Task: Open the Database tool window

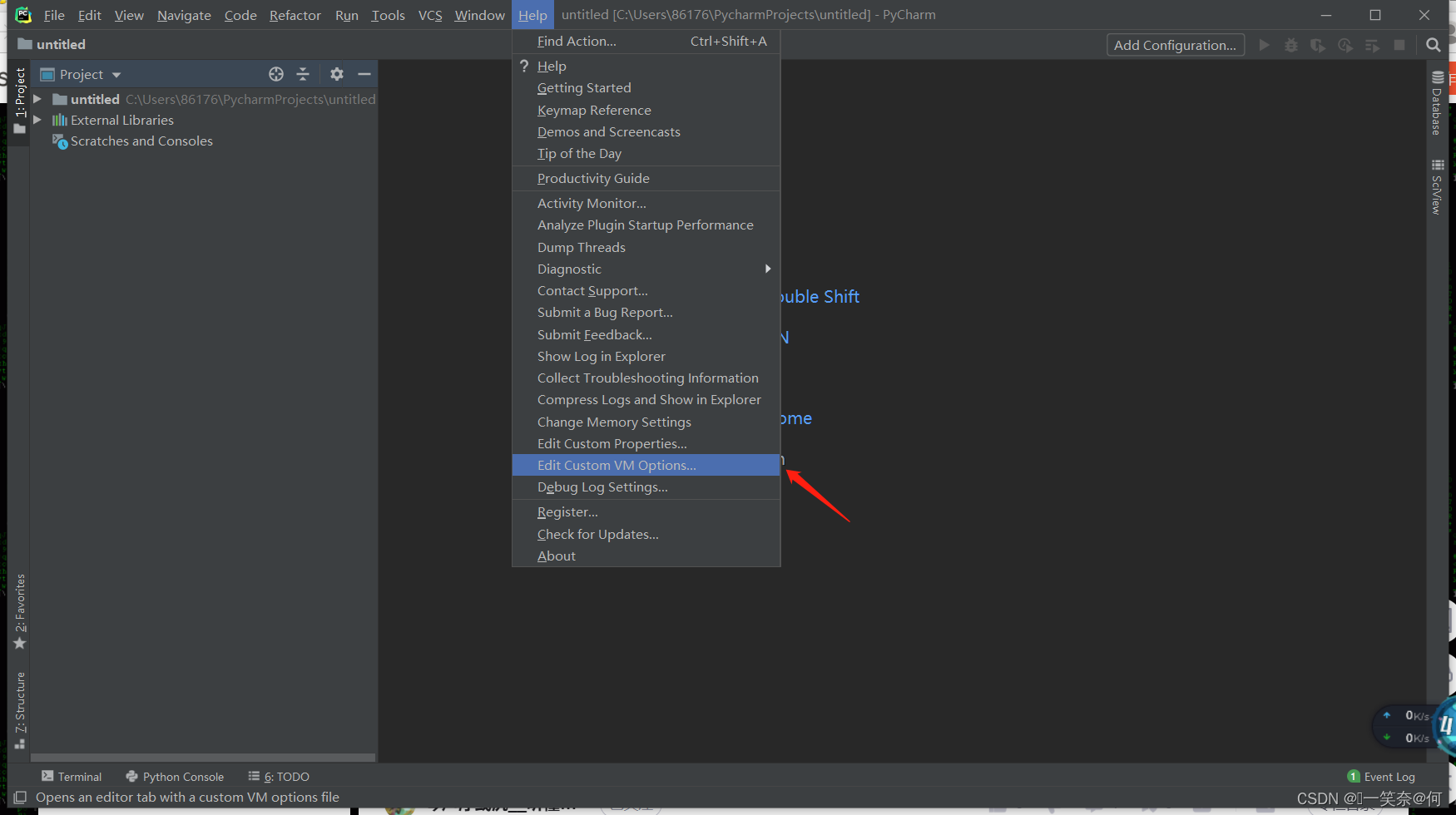Action: (x=1437, y=103)
